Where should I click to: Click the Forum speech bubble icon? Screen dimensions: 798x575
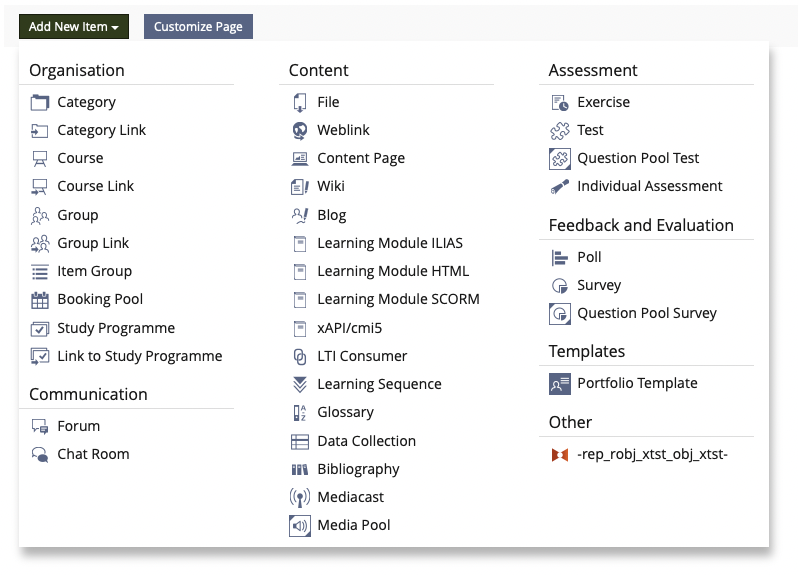(x=40, y=426)
